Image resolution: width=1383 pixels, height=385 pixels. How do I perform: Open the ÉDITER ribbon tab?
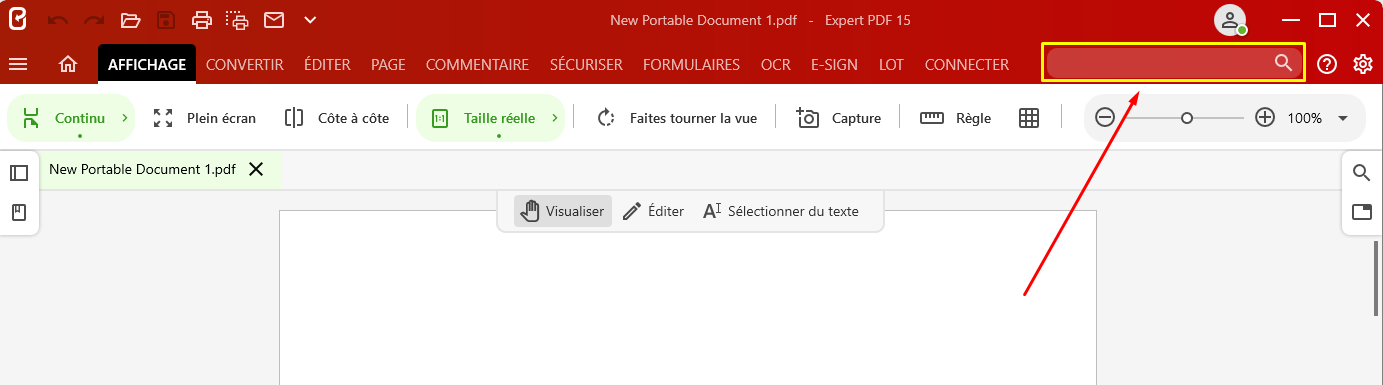point(327,64)
